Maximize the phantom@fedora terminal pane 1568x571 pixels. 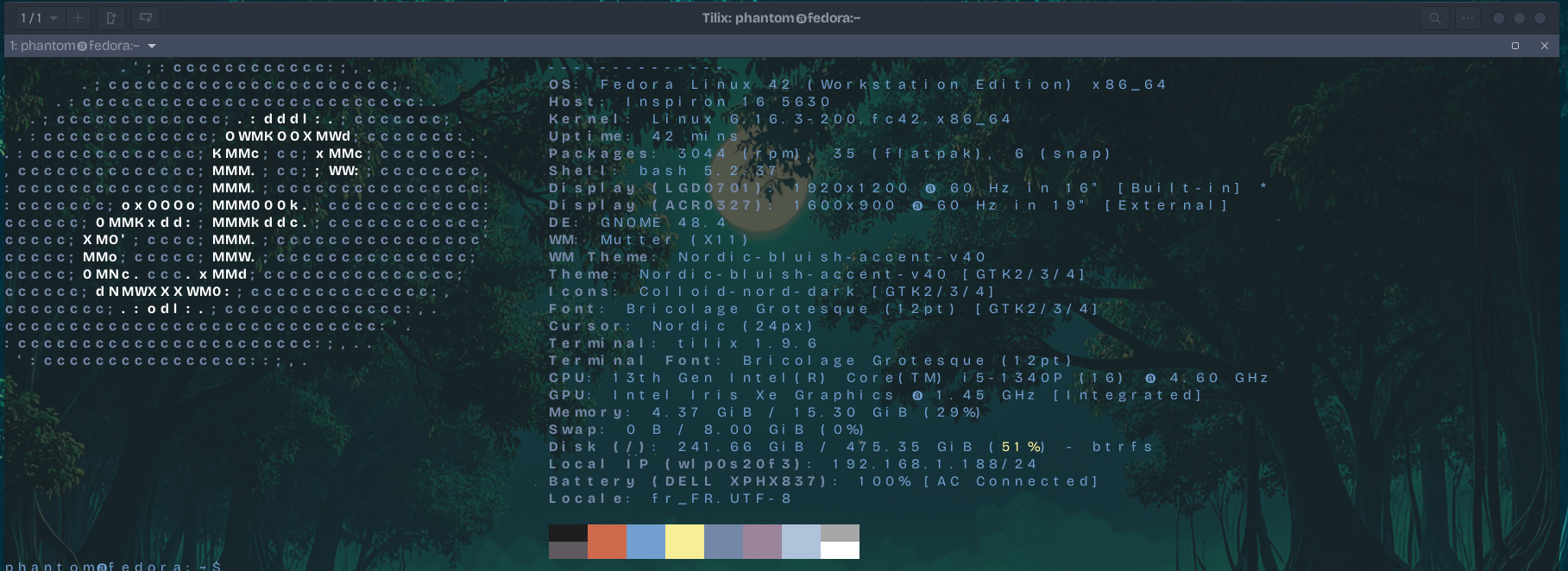[x=1514, y=46]
